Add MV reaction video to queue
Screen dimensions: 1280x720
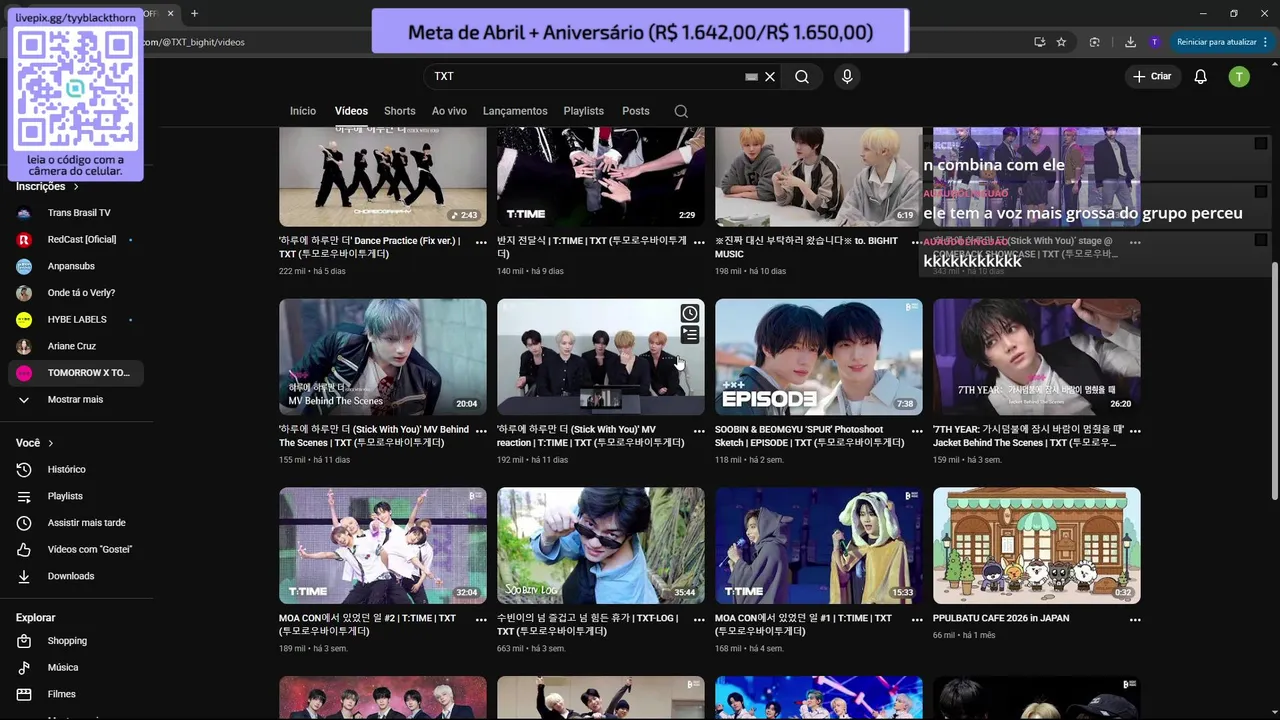pos(690,335)
